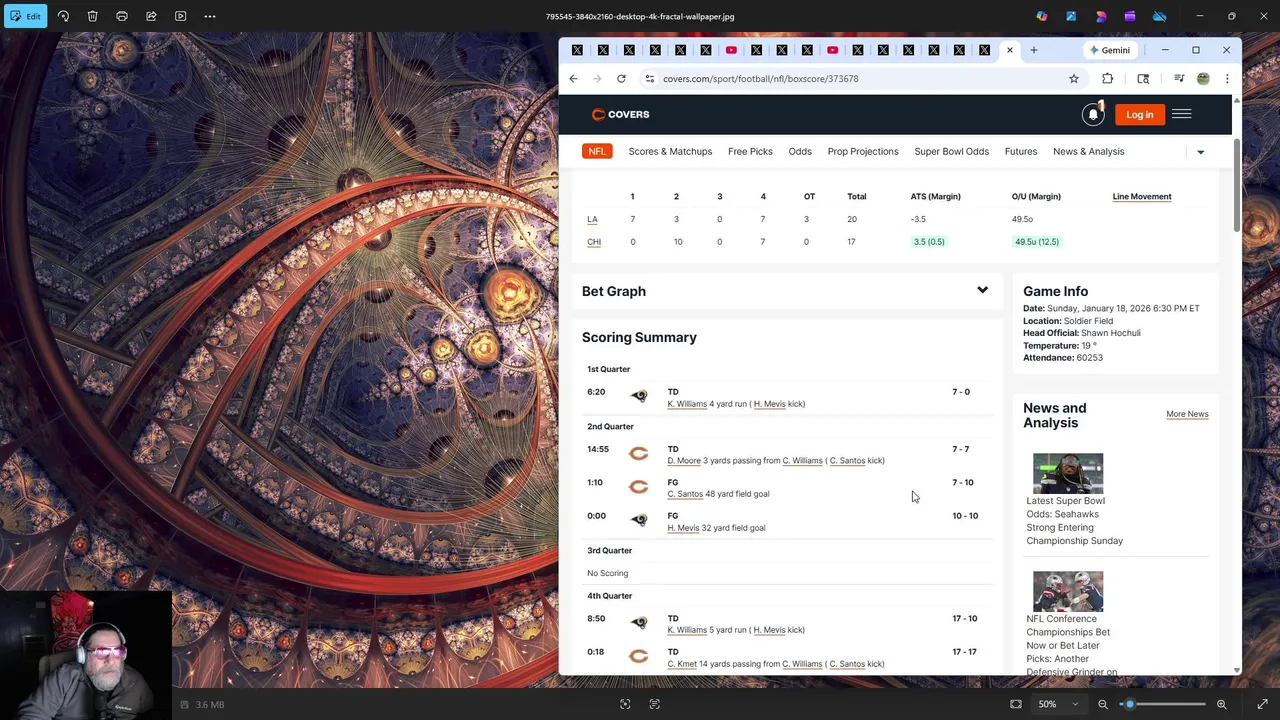Click the 3.5 (0.5) ATS margin cell
This screenshot has width=1280, height=720.
click(928, 242)
